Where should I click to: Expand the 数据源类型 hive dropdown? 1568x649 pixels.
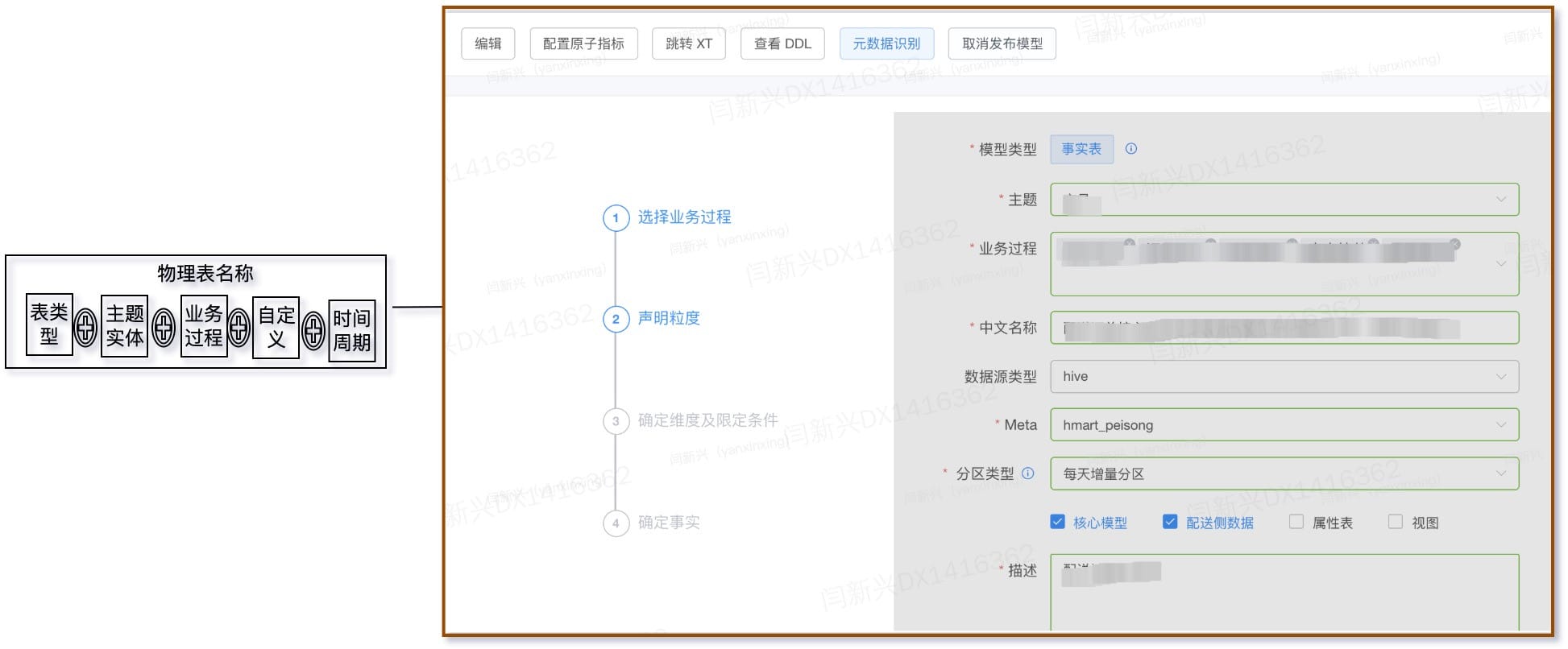pyautogui.click(x=1284, y=377)
